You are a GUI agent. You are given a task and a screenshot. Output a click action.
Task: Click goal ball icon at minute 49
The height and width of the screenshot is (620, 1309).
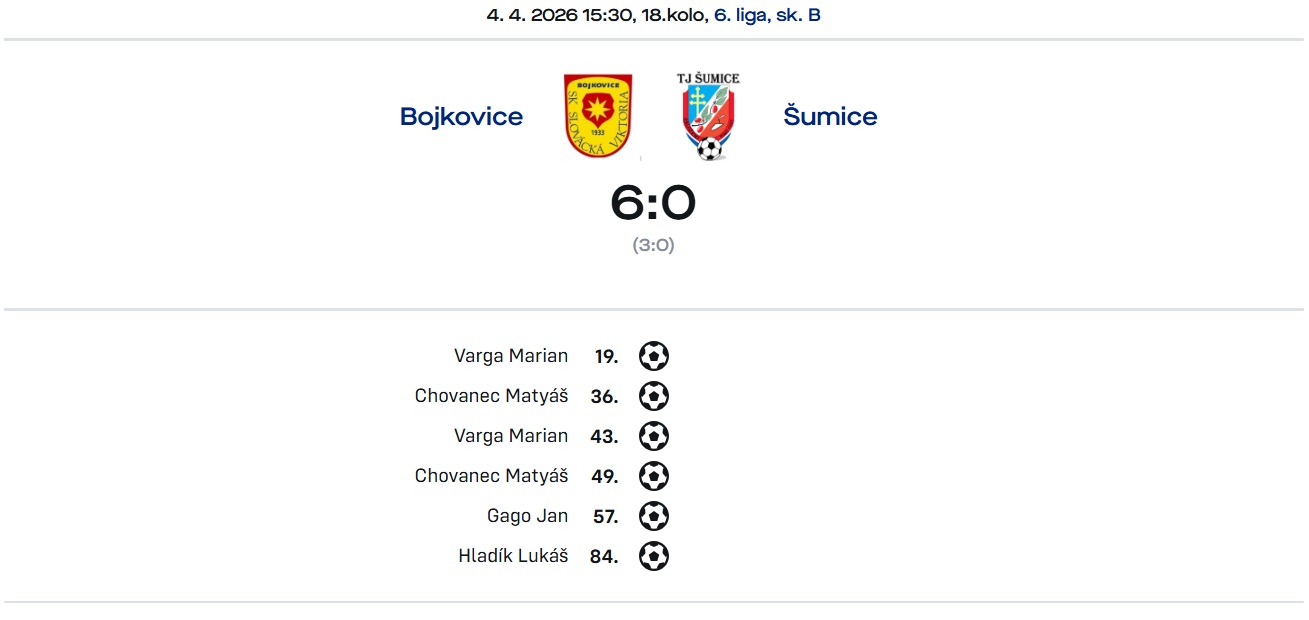point(653,476)
